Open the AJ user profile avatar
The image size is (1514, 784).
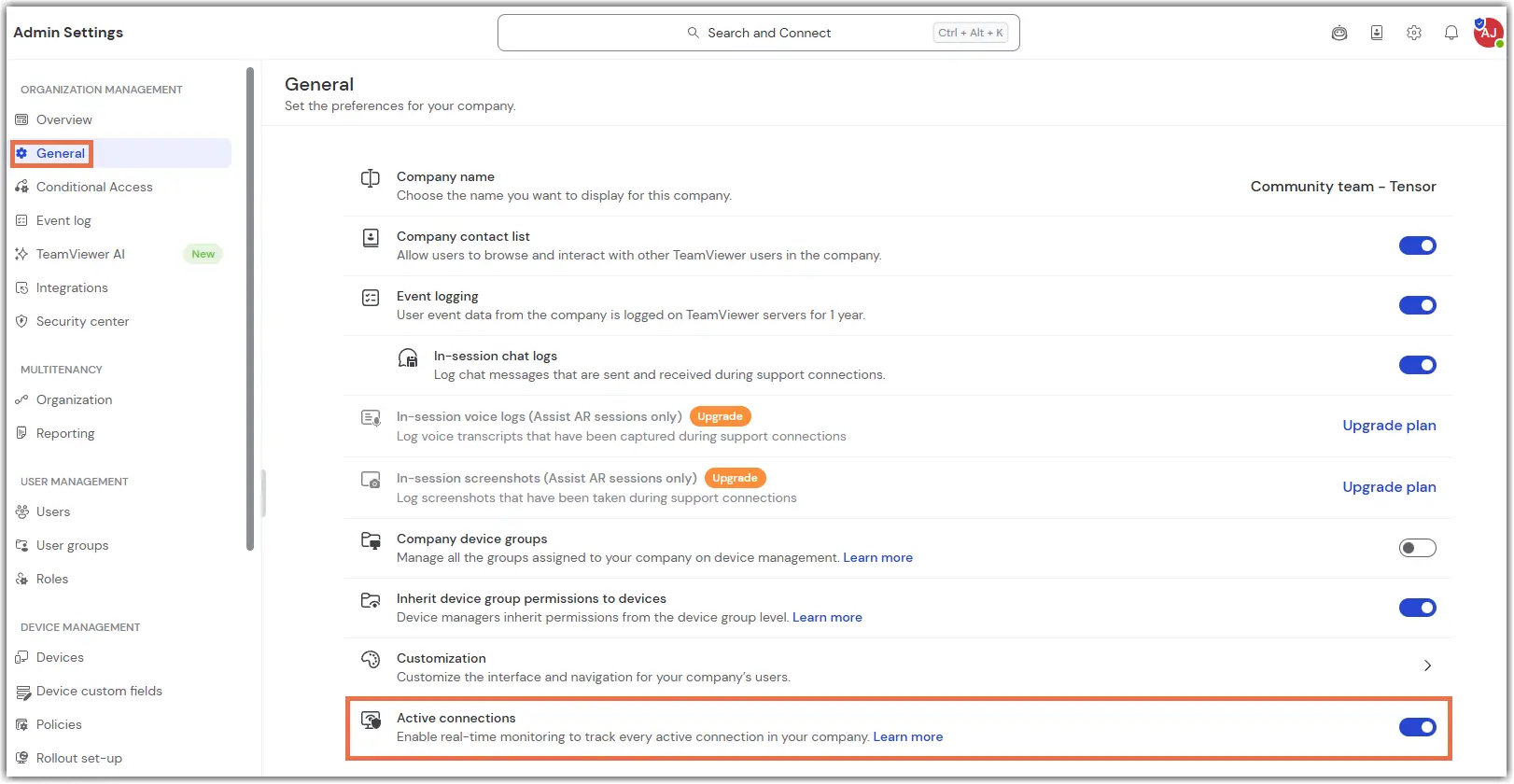[x=1489, y=33]
